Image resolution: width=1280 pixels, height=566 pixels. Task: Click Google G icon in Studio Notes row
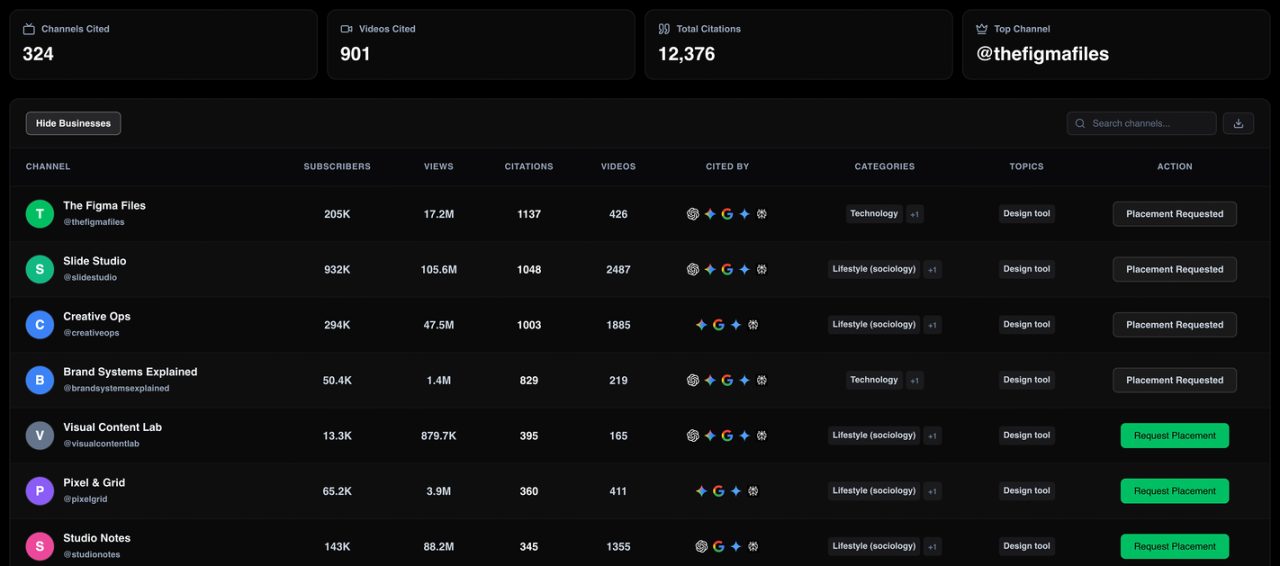click(718, 547)
